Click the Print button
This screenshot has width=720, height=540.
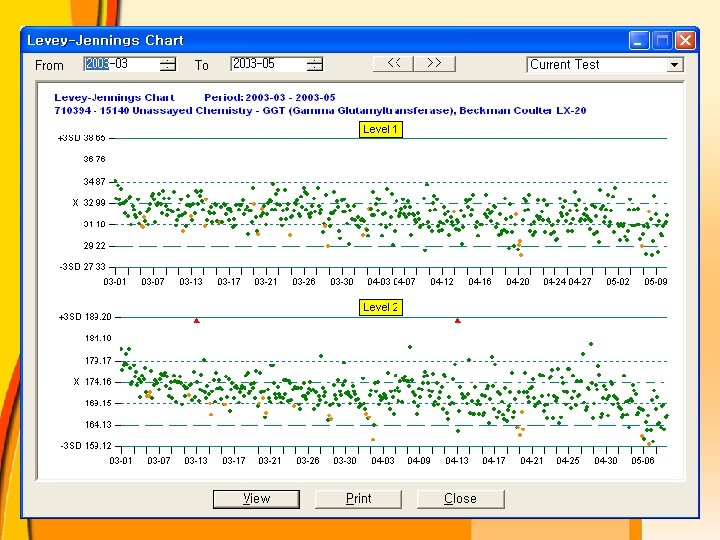(358, 499)
